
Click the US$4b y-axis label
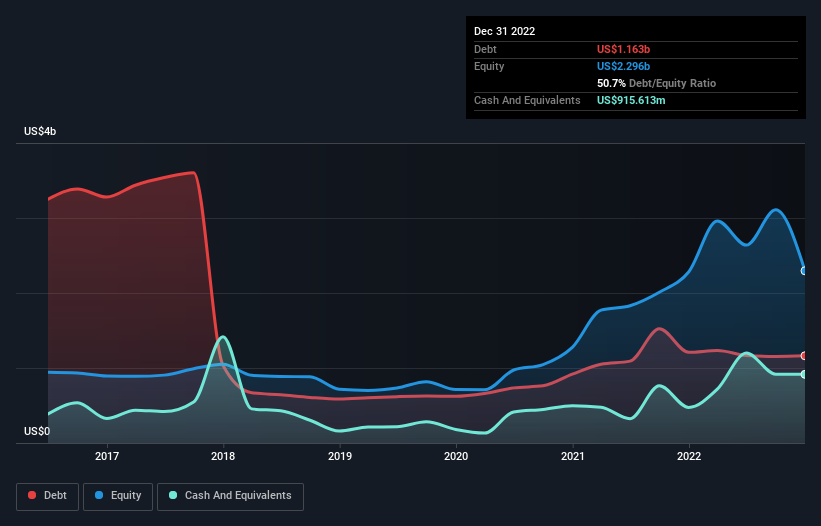40,131
